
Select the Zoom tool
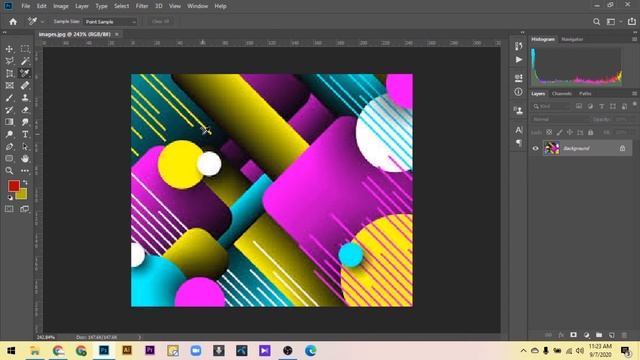(9, 171)
